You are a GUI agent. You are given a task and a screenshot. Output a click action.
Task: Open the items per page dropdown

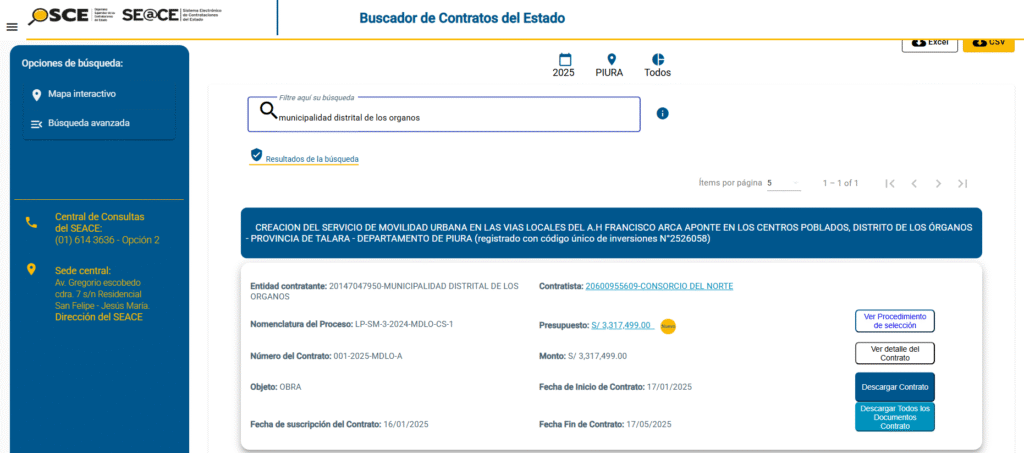coord(783,183)
